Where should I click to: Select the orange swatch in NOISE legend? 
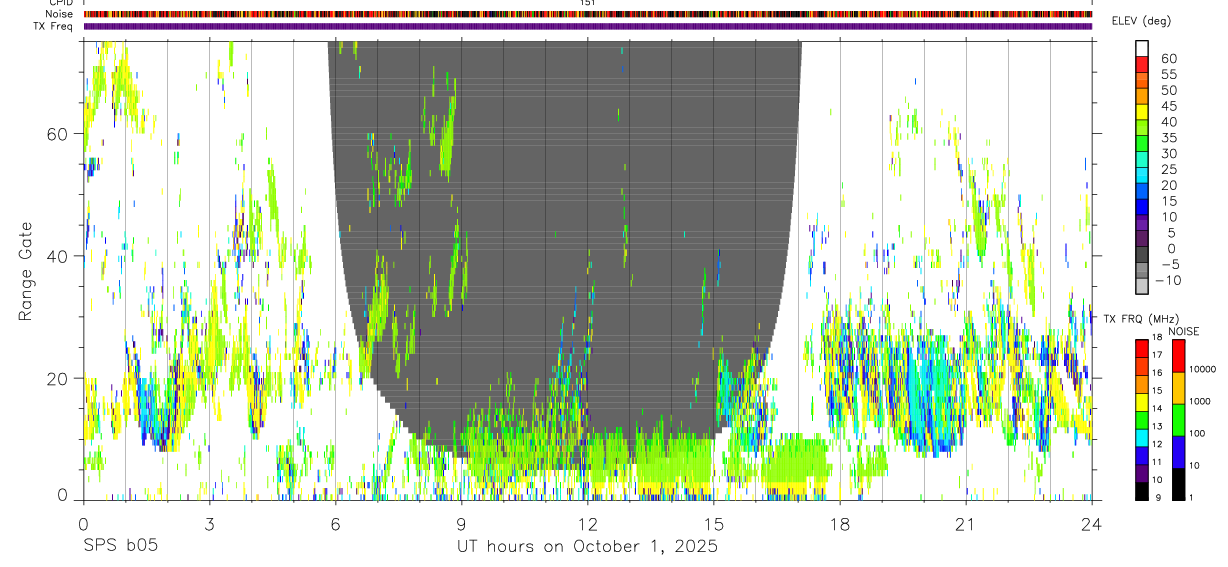pyautogui.click(x=1179, y=388)
